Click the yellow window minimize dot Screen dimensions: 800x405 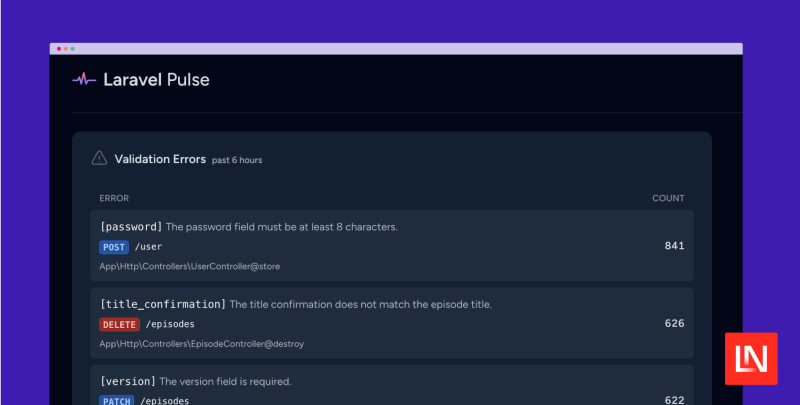[x=65, y=48]
